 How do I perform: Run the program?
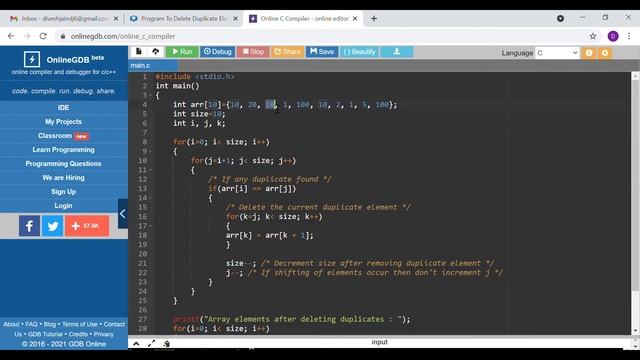(x=182, y=51)
